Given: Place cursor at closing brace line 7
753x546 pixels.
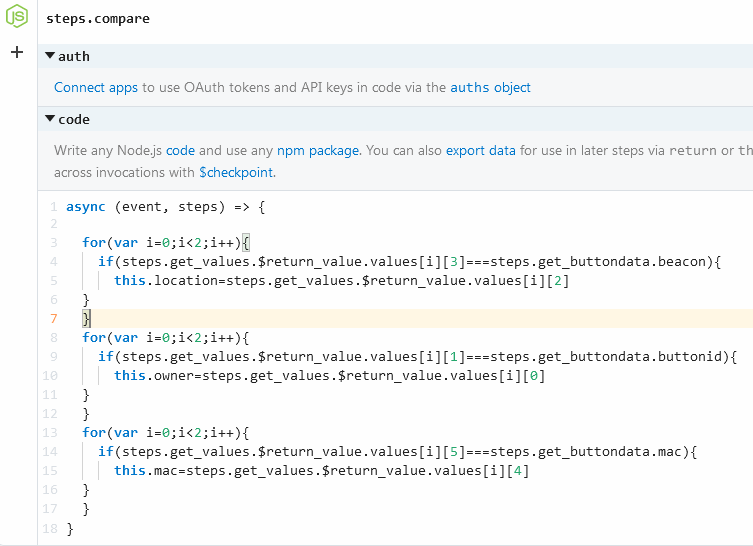Looking at the screenshot, I should coord(86,318).
